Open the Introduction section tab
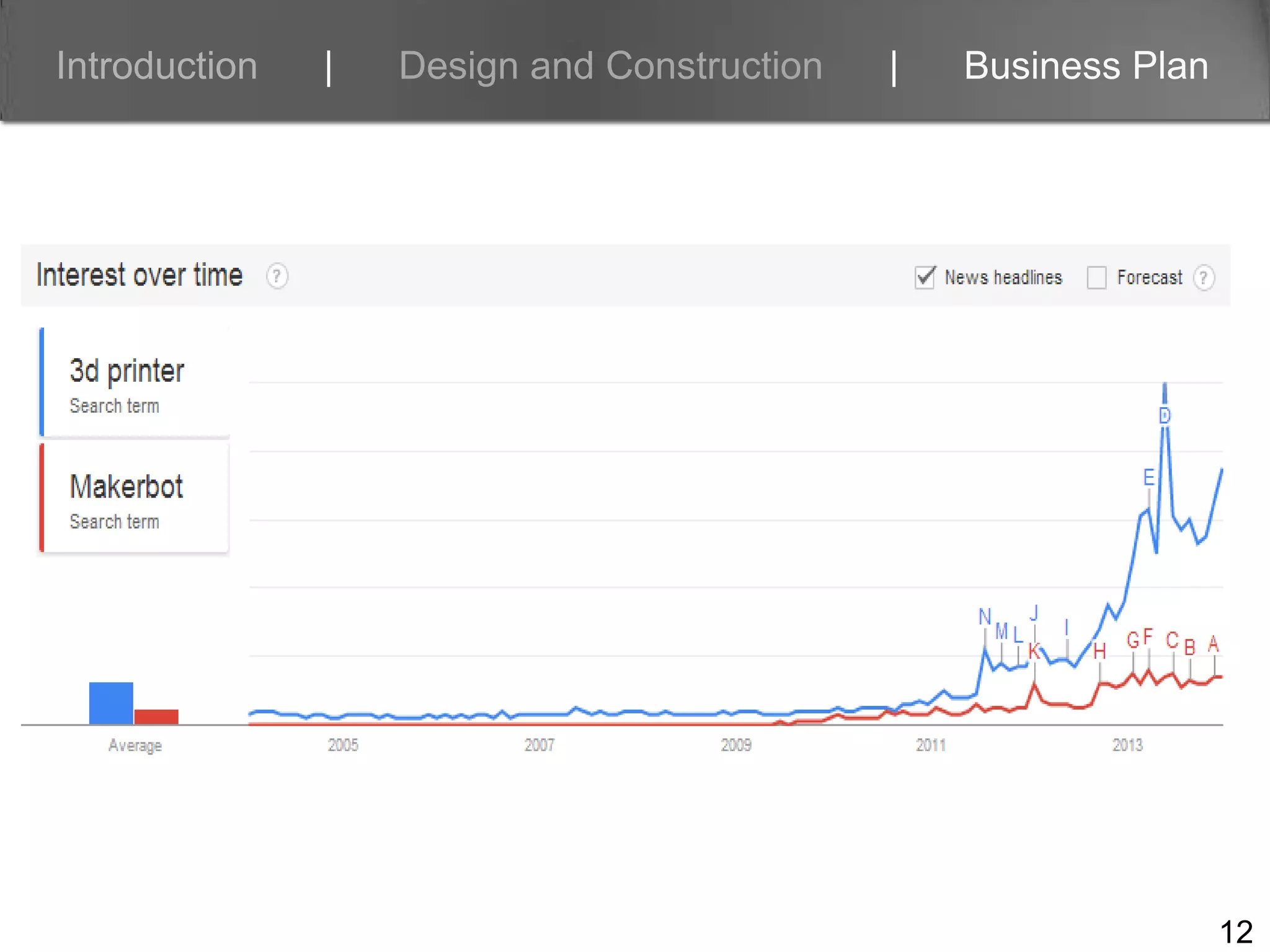 point(157,66)
